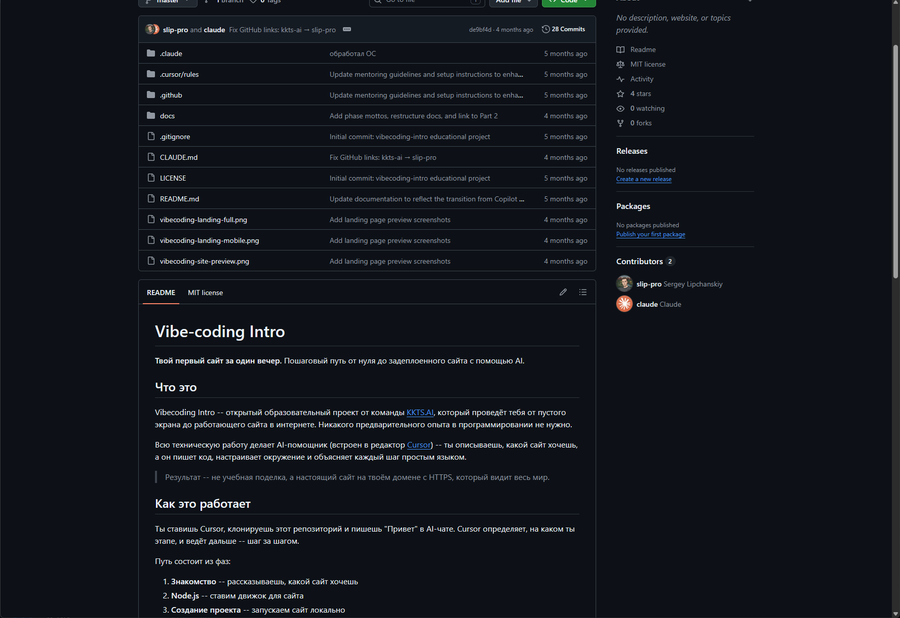Click the author avatars in the latest commit row
The height and width of the screenshot is (618, 900).
point(152,29)
